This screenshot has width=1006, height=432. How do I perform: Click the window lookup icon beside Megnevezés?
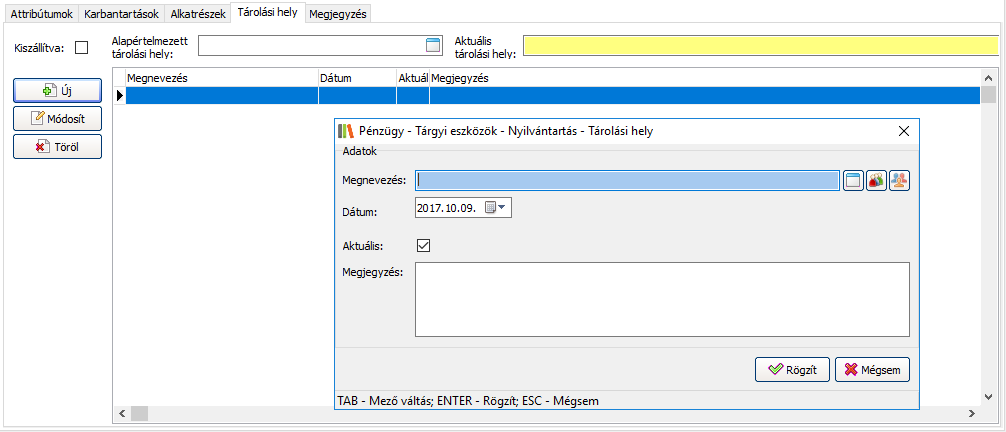click(853, 180)
